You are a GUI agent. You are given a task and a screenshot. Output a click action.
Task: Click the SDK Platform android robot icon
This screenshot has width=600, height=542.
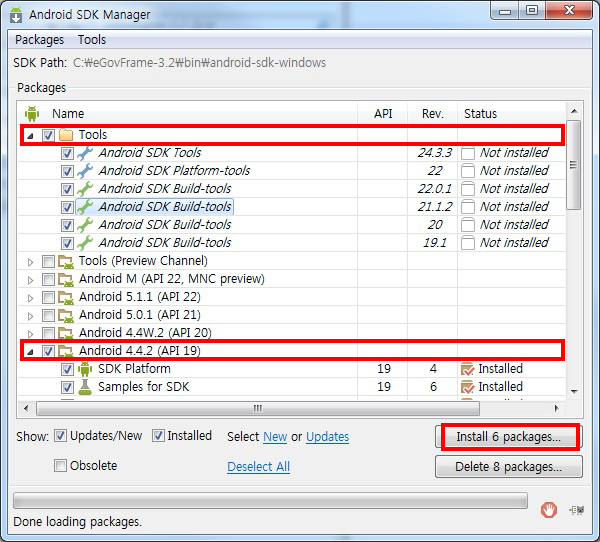[x=85, y=369]
